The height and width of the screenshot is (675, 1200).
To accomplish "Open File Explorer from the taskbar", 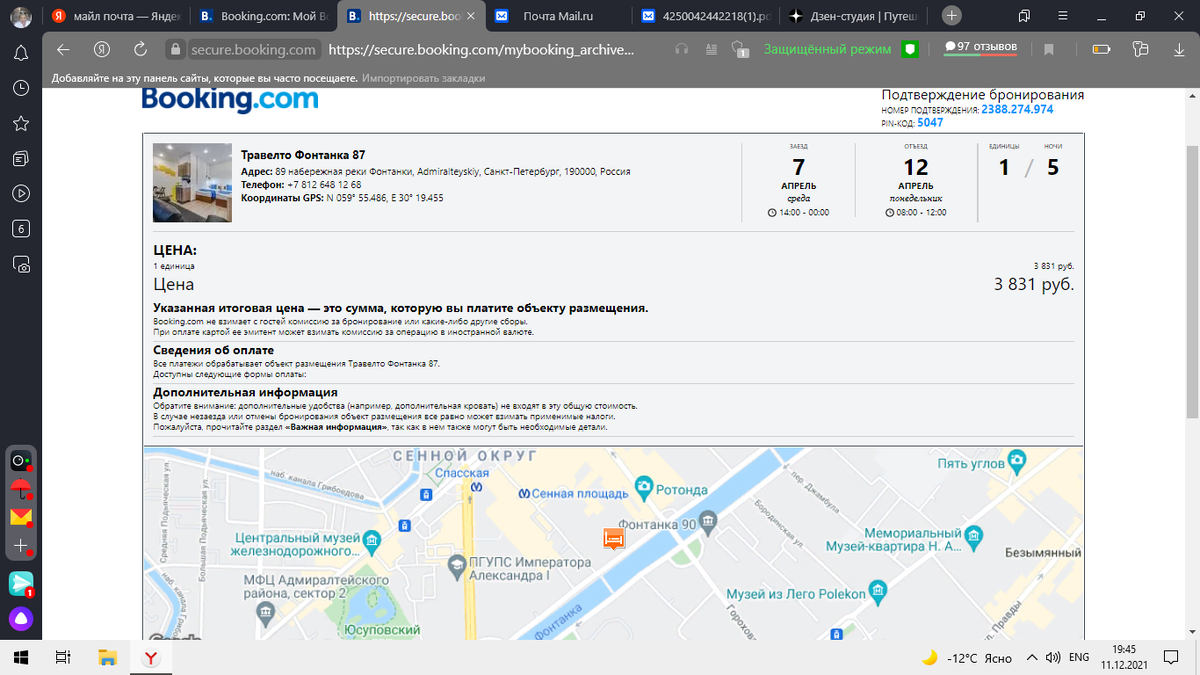I will coord(107,658).
